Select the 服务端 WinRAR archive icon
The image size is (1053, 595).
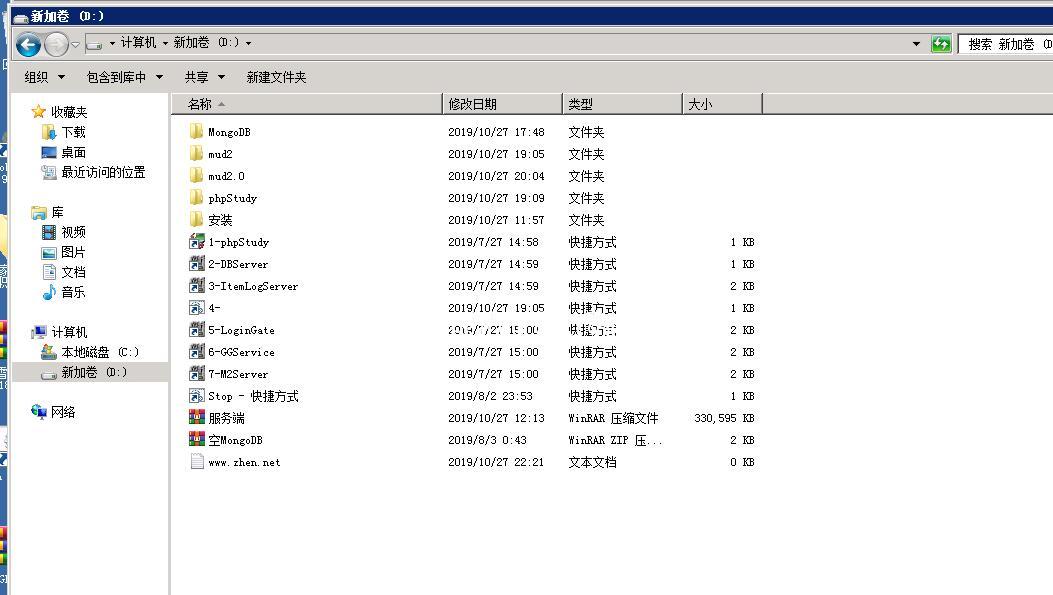point(197,418)
